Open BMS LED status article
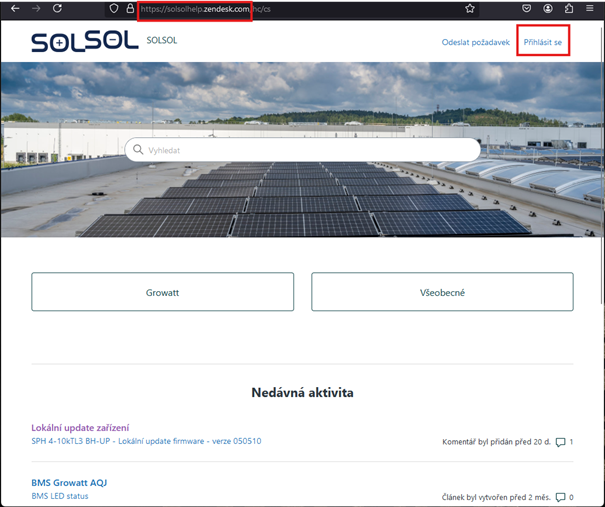Screen dimensions: 605x507 (60, 496)
